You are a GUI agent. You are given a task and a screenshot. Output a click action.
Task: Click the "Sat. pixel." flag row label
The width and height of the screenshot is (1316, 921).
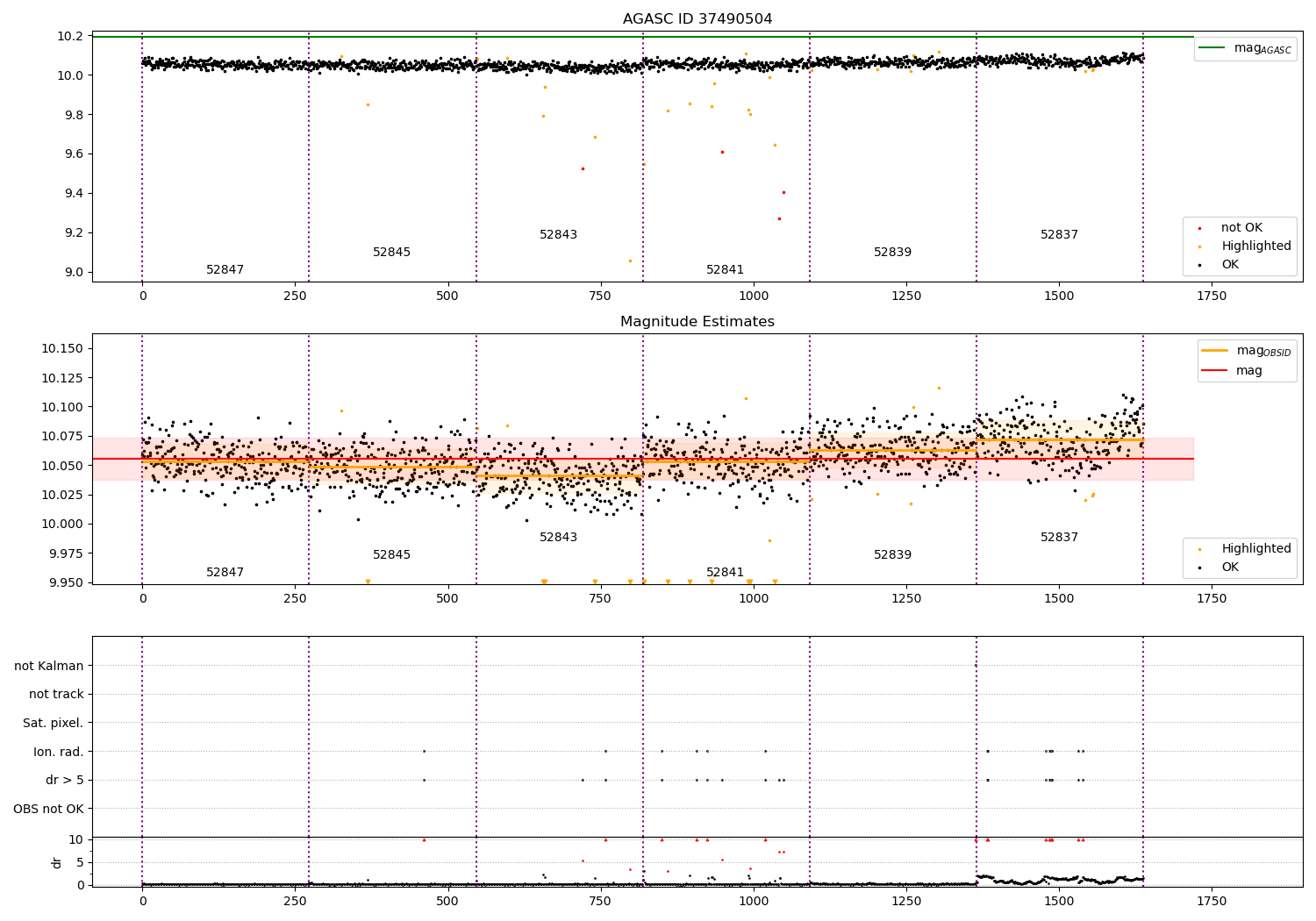(53, 724)
